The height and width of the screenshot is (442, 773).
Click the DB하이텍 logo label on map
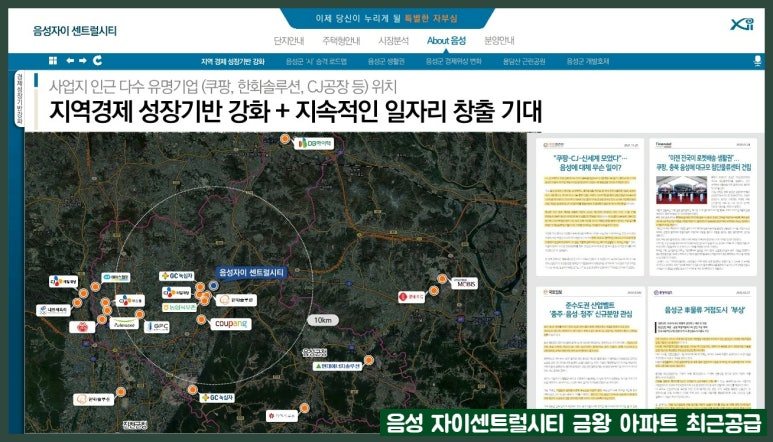(314, 143)
